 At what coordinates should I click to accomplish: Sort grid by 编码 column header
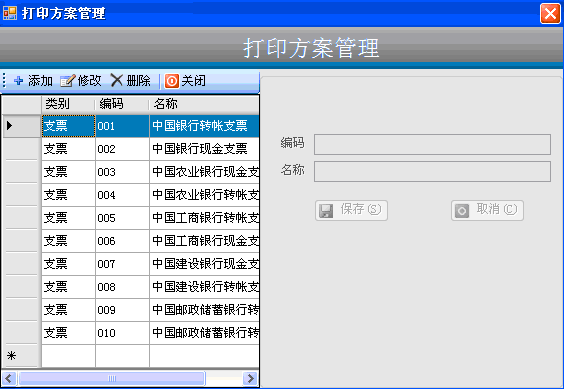point(122,104)
